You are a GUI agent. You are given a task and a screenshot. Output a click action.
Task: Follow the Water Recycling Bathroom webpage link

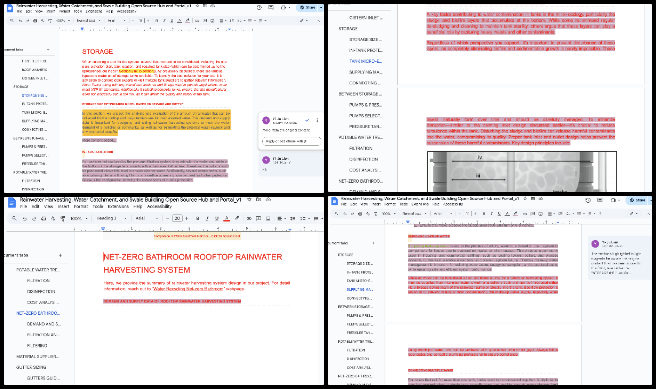coord(189,289)
